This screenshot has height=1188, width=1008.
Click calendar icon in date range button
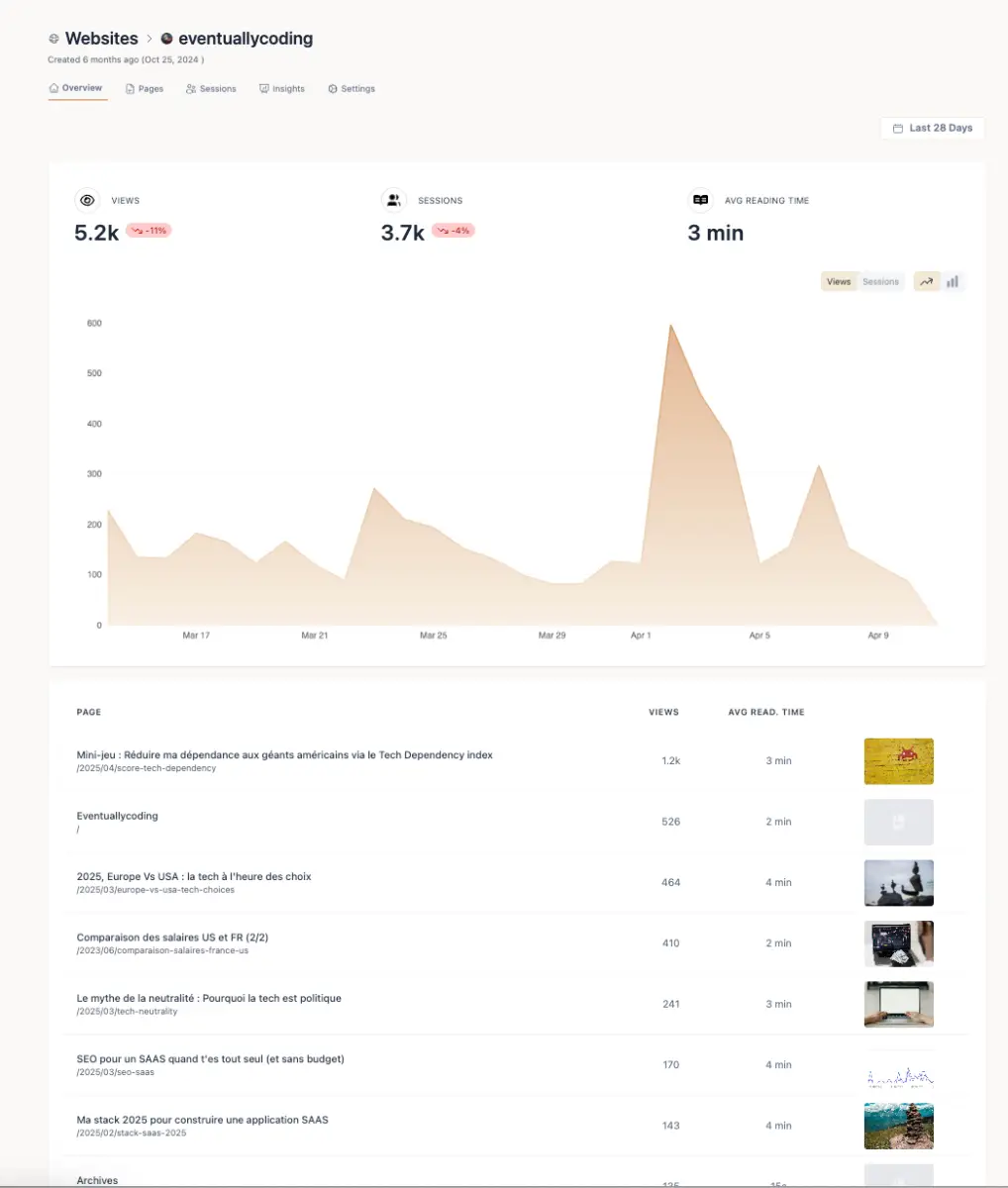tap(897, 129)
